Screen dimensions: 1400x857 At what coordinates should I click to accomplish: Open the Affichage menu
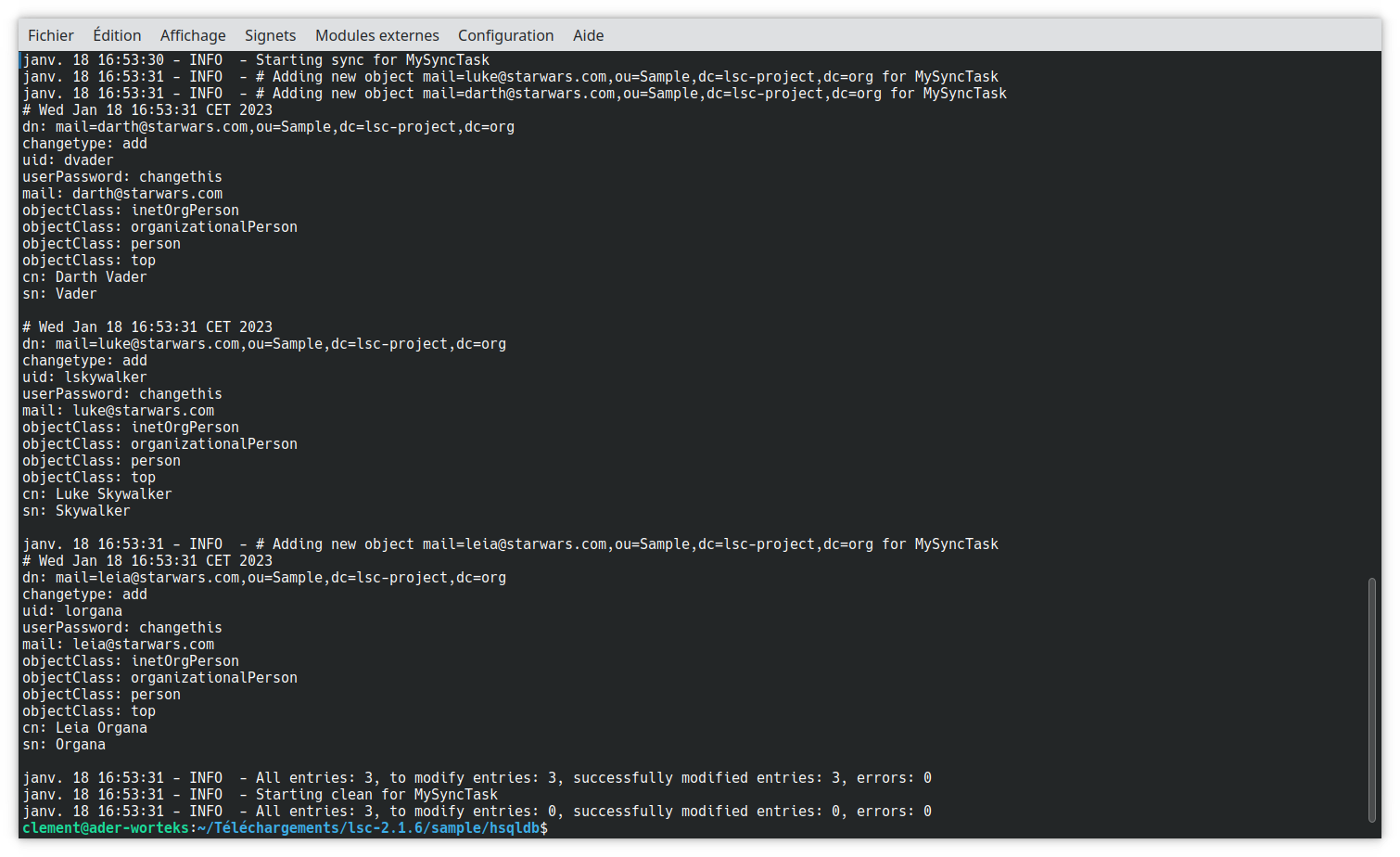pyautogui.click(x=193, y=35)
